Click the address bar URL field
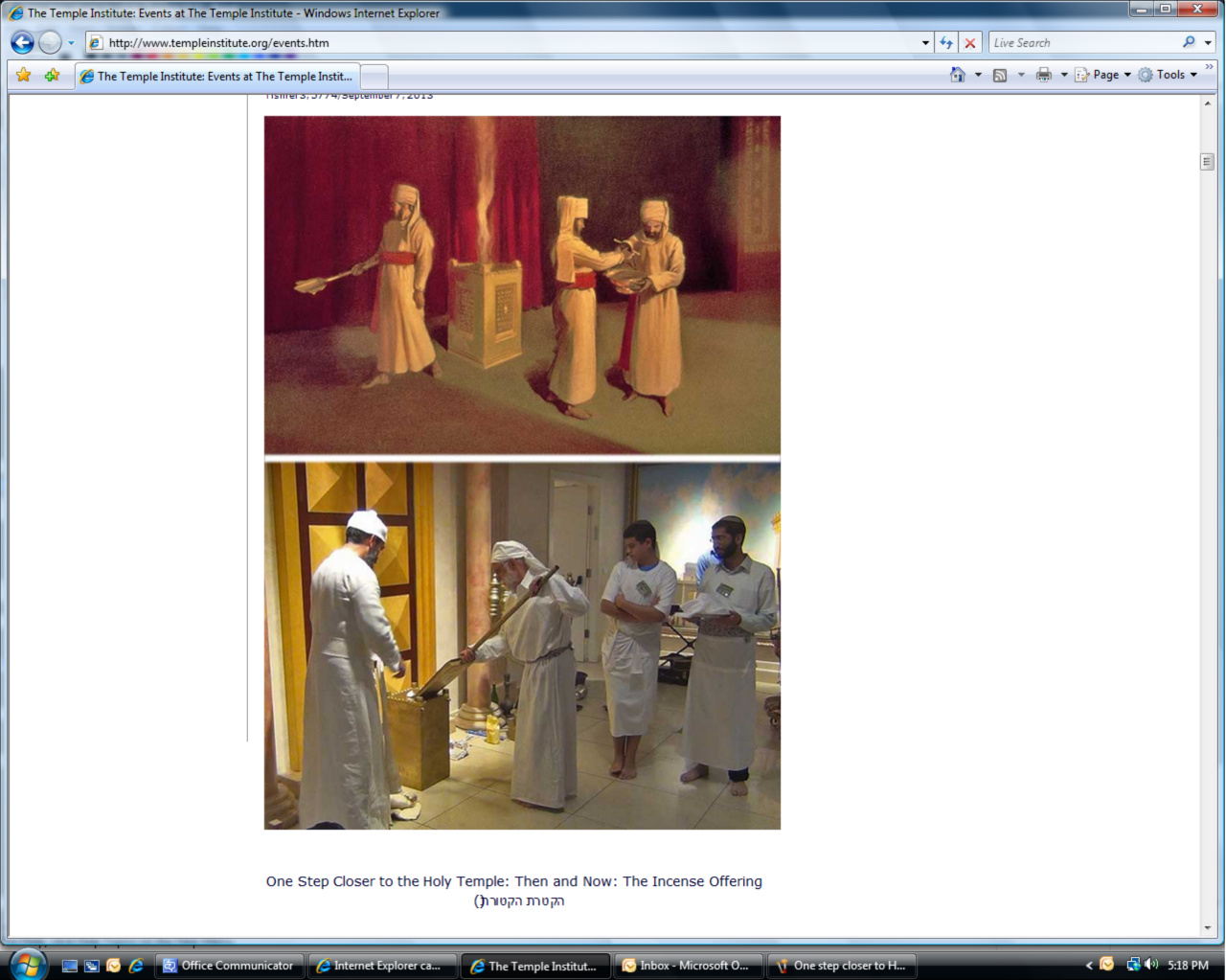Viewport: 1226px width, 980px height. [508, 43]
